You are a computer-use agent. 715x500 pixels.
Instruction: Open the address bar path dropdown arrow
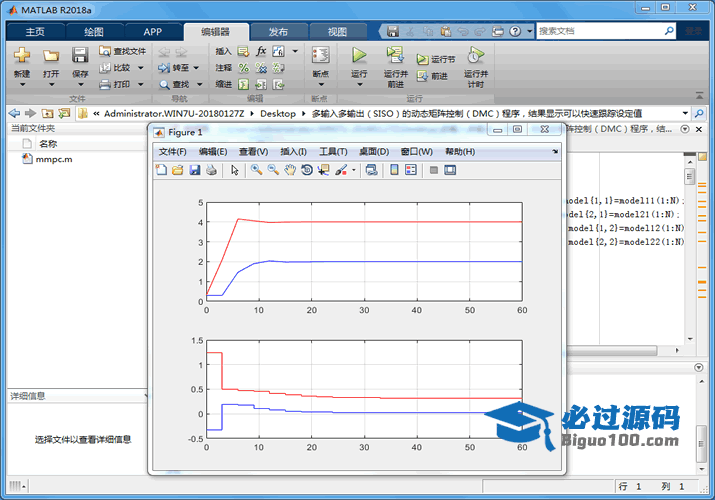click(x=685, y=113)
